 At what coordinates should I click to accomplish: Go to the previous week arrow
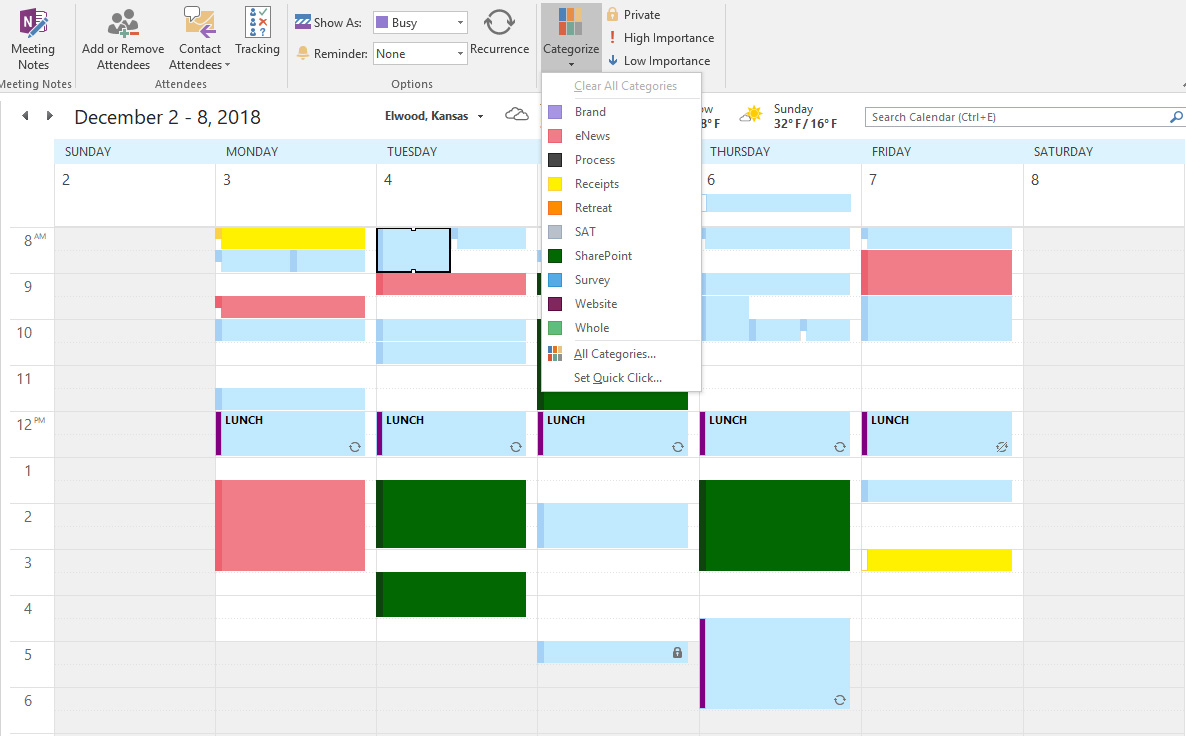point(26,116)
